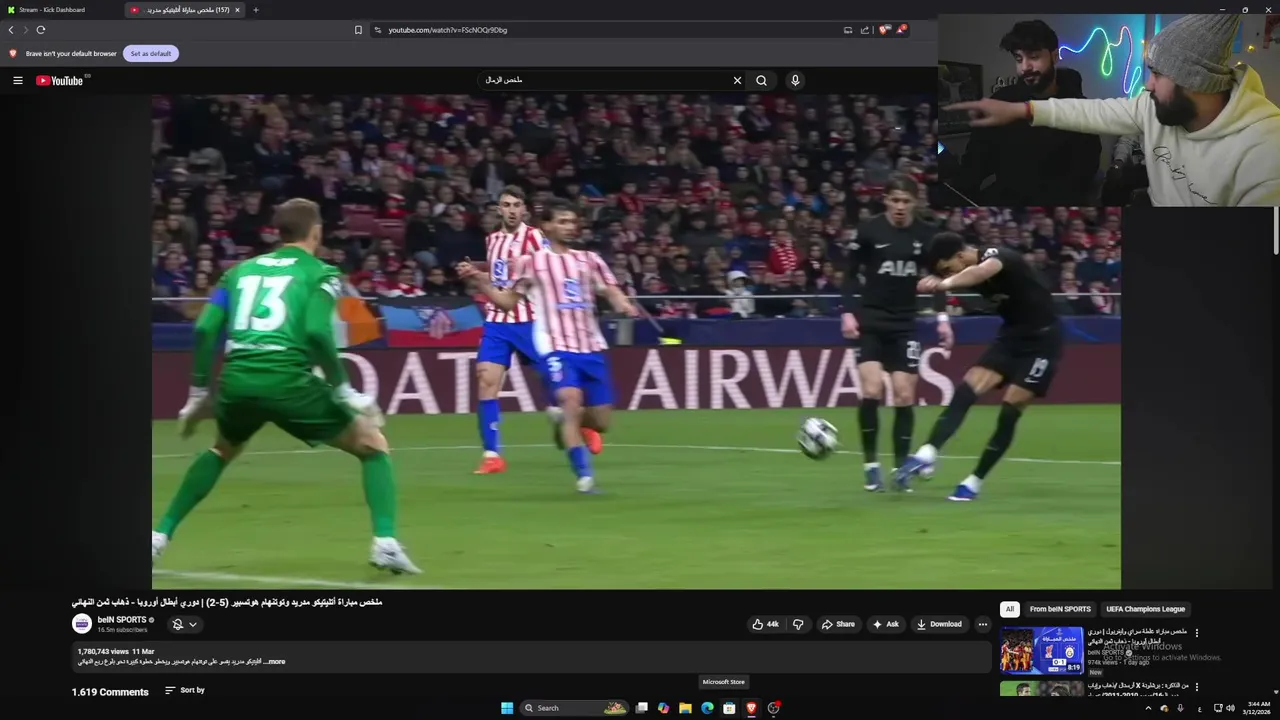
Task: Open options menu for first recommended video
Action: point(1196,633)
